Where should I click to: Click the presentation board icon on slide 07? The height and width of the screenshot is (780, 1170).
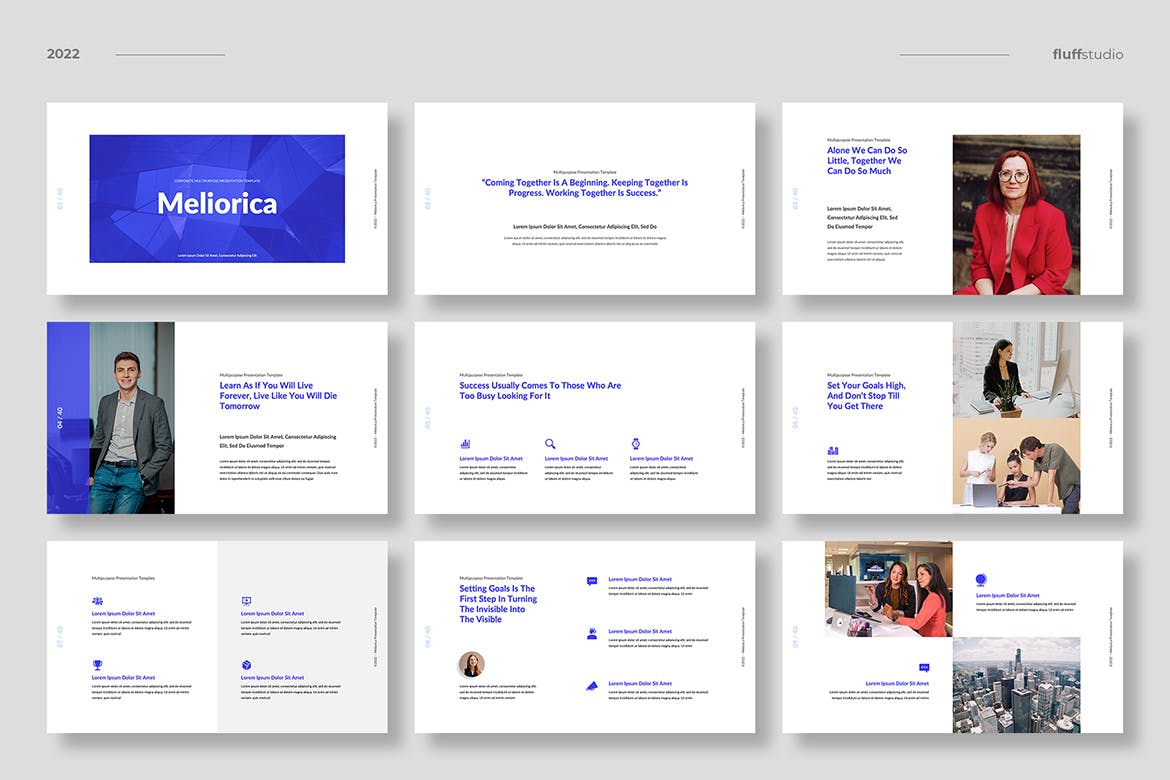[x=246, y=601]
